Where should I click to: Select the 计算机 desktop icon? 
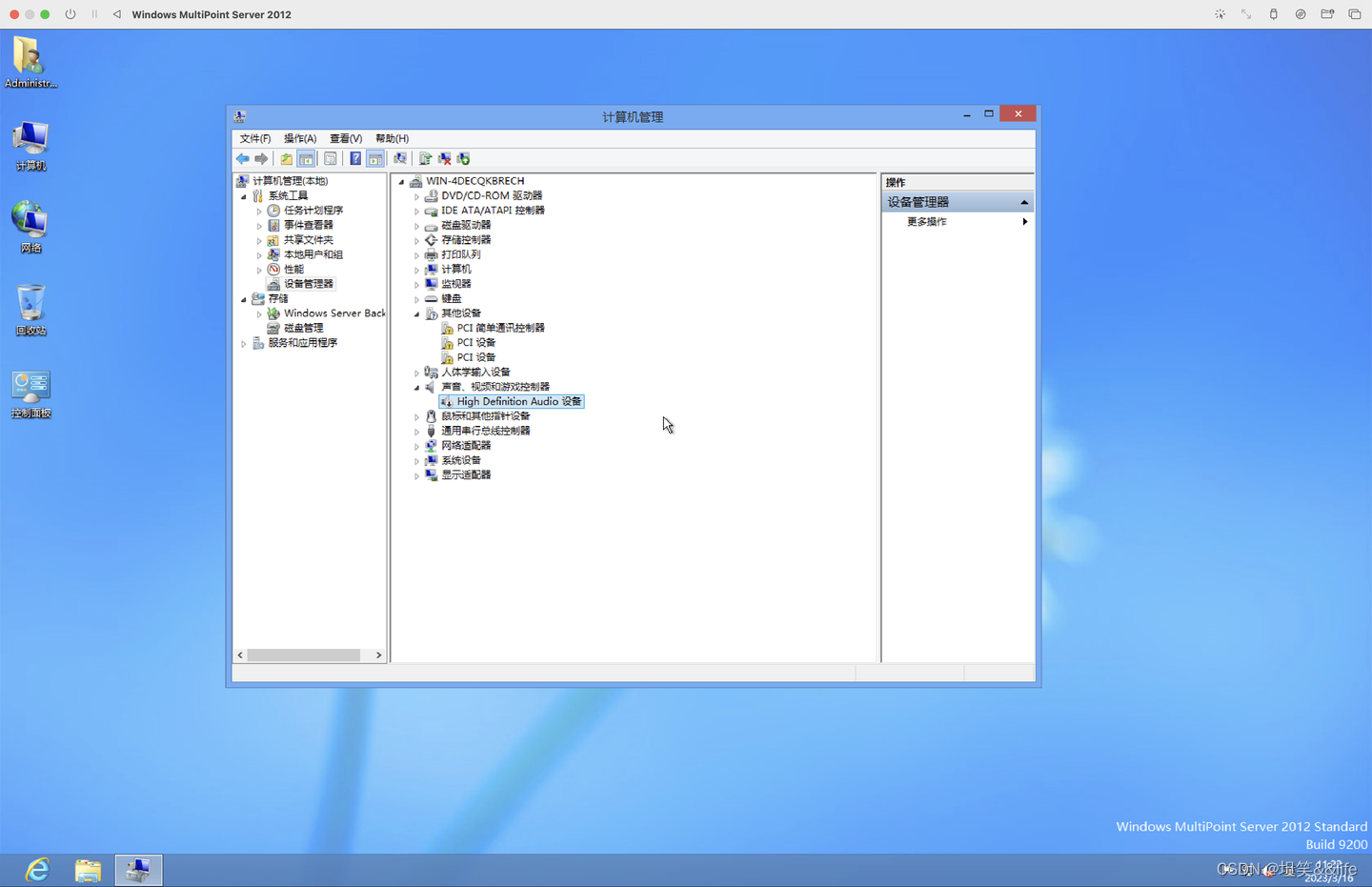[30, 146]
